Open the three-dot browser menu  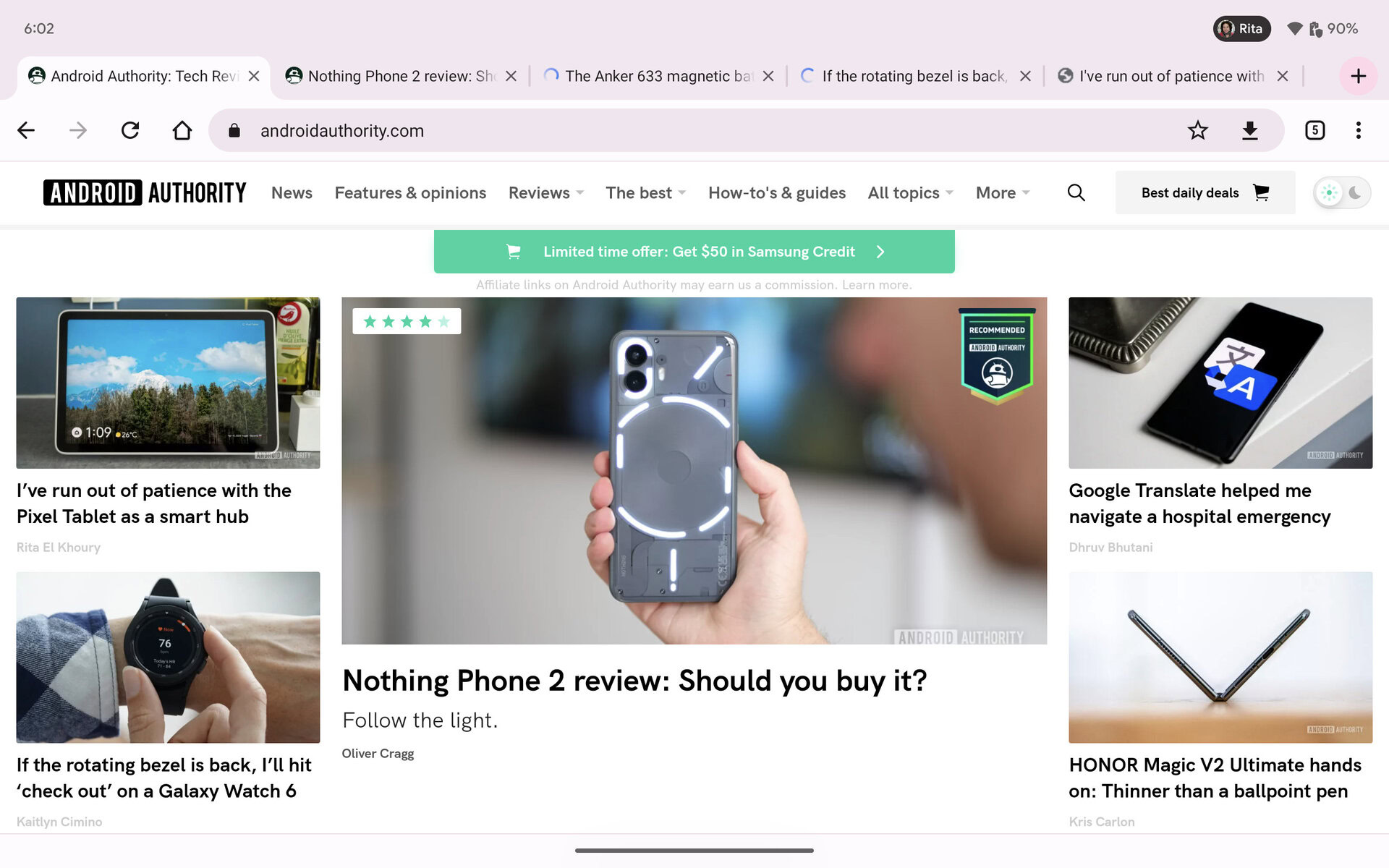pos(1358,130)
